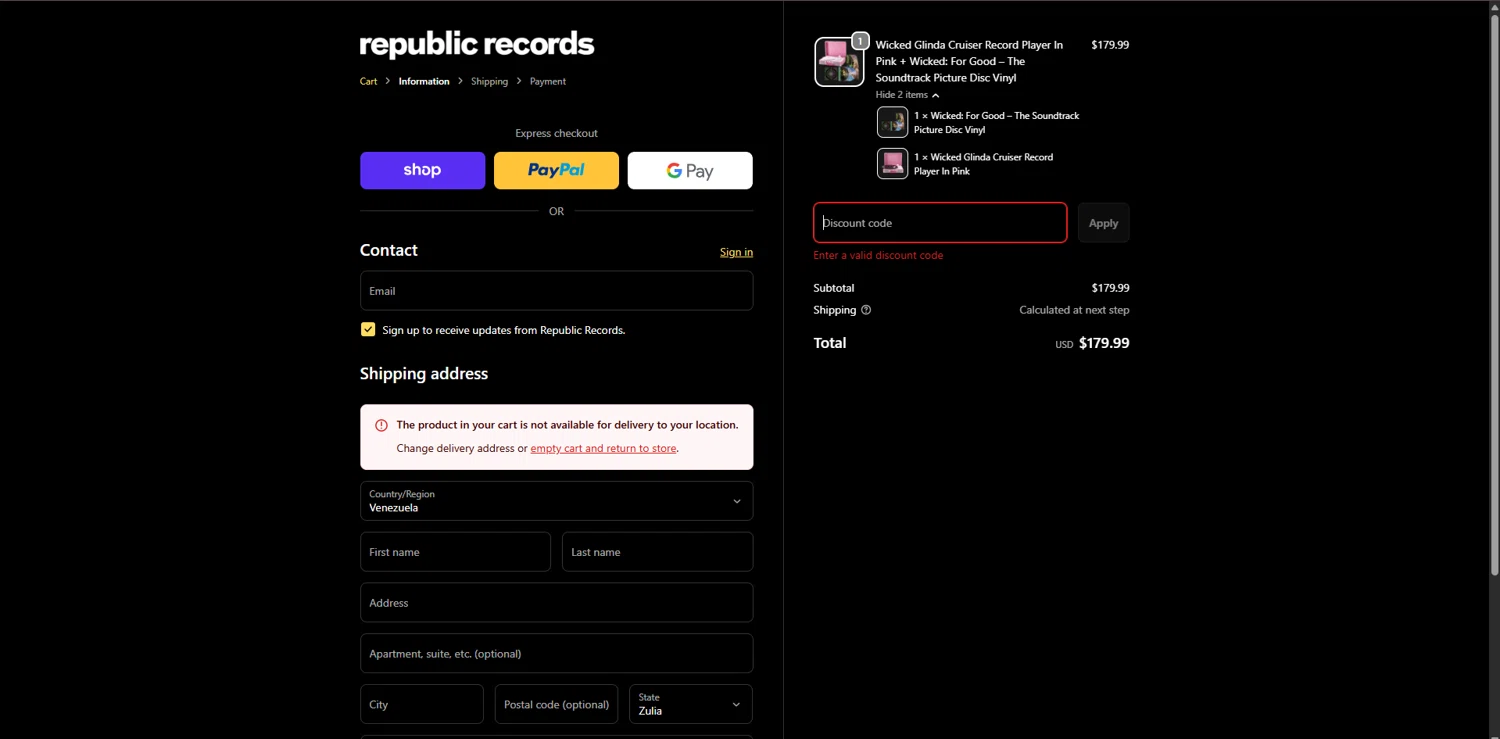Click the 'Shipping address' heading

coord(424,374)
